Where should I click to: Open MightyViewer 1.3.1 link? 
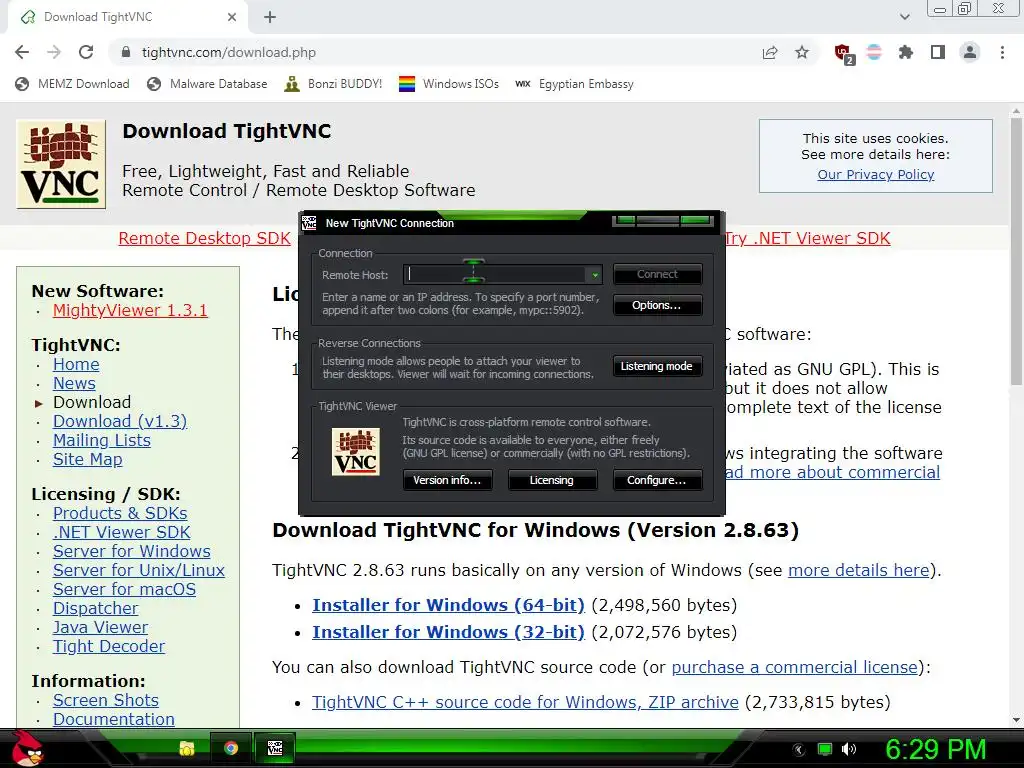[x=130, y=310]
